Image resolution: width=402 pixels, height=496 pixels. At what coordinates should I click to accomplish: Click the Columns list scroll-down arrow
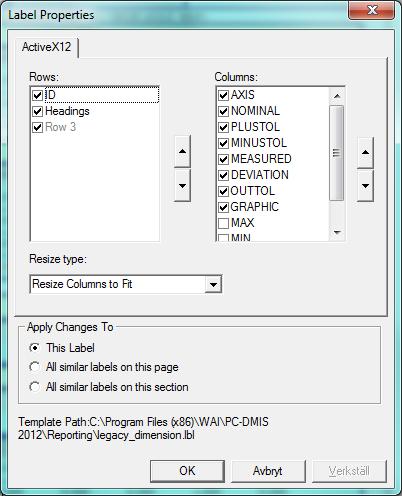pyautogui.click(x=337, y=232)
